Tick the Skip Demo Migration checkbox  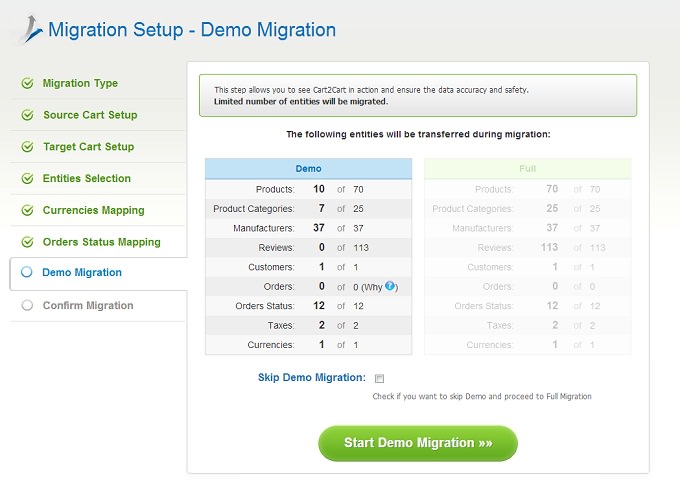pos(379,379)
